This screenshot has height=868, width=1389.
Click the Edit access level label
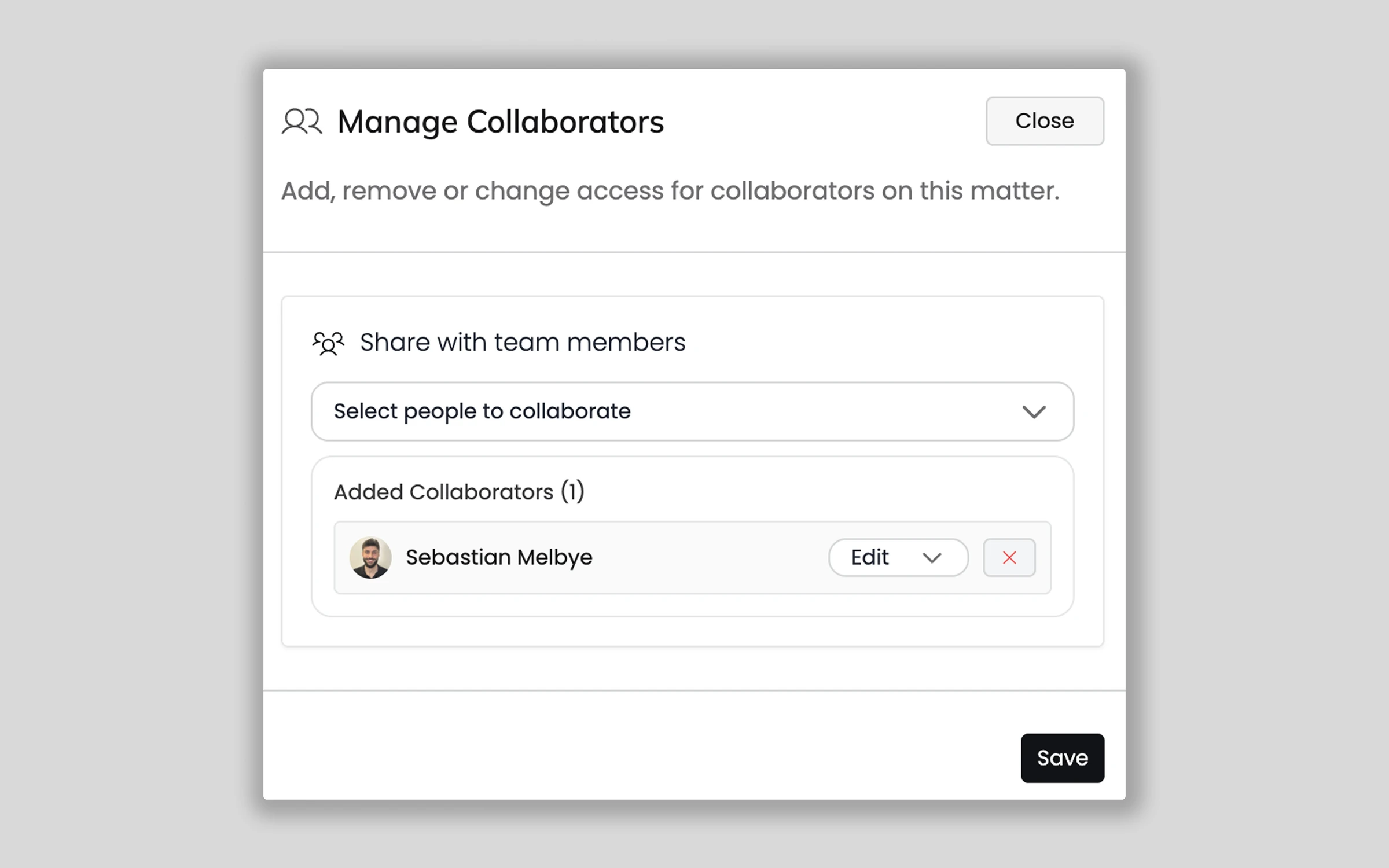click(869, 557)
